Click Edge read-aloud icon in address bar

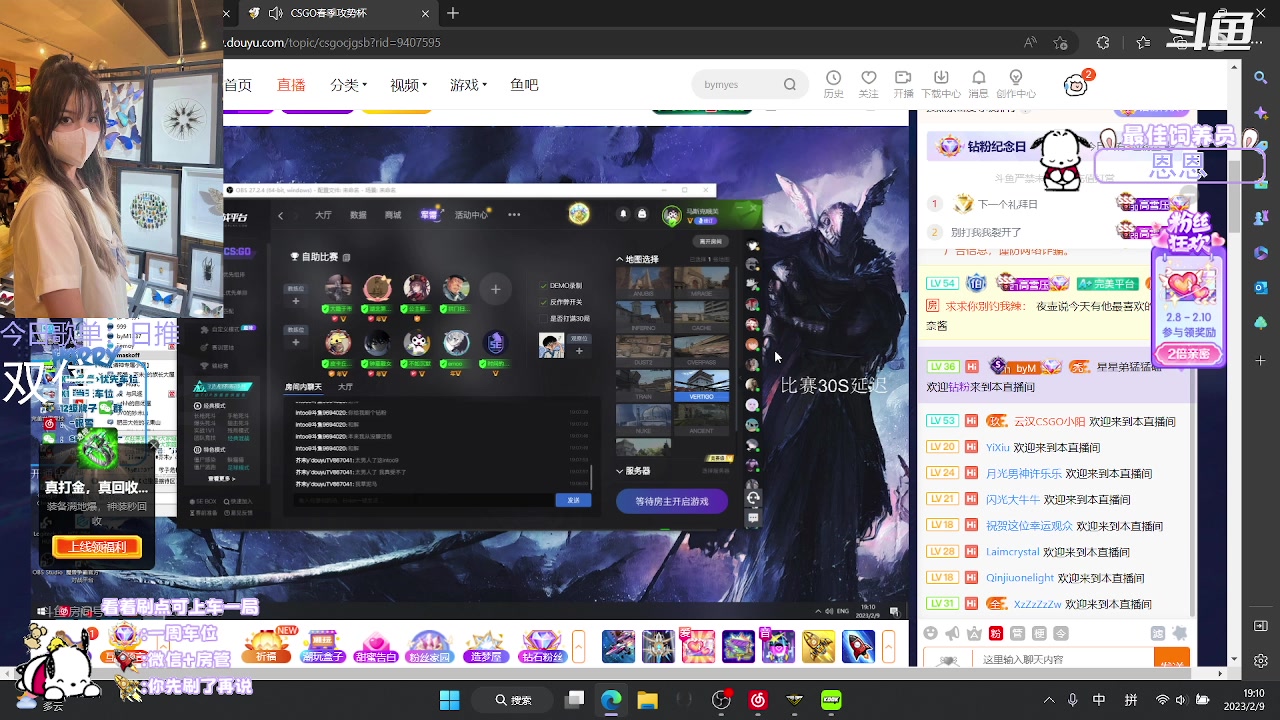click(1030, 43)
